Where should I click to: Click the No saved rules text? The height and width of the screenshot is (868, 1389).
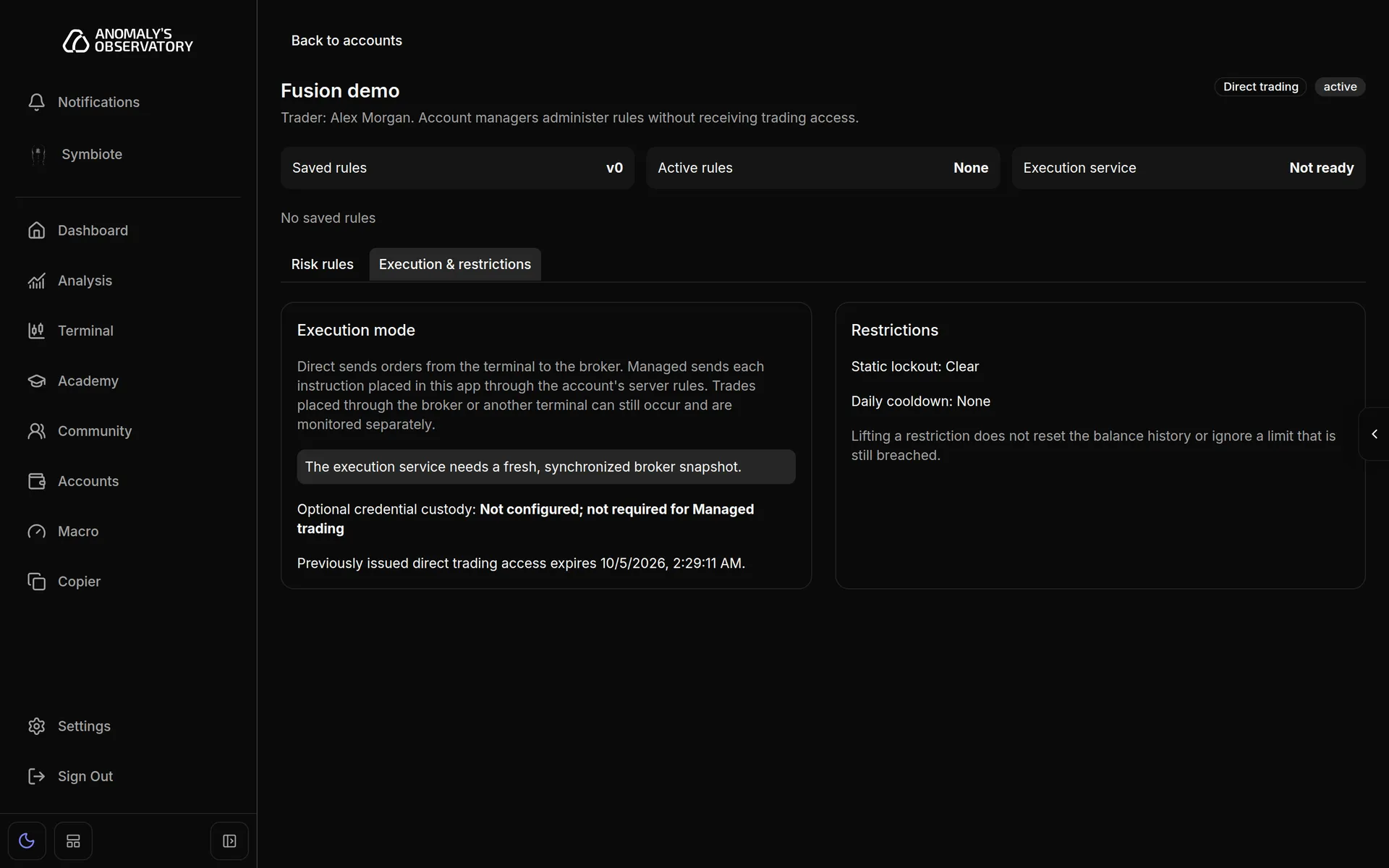tap(328, 218)
